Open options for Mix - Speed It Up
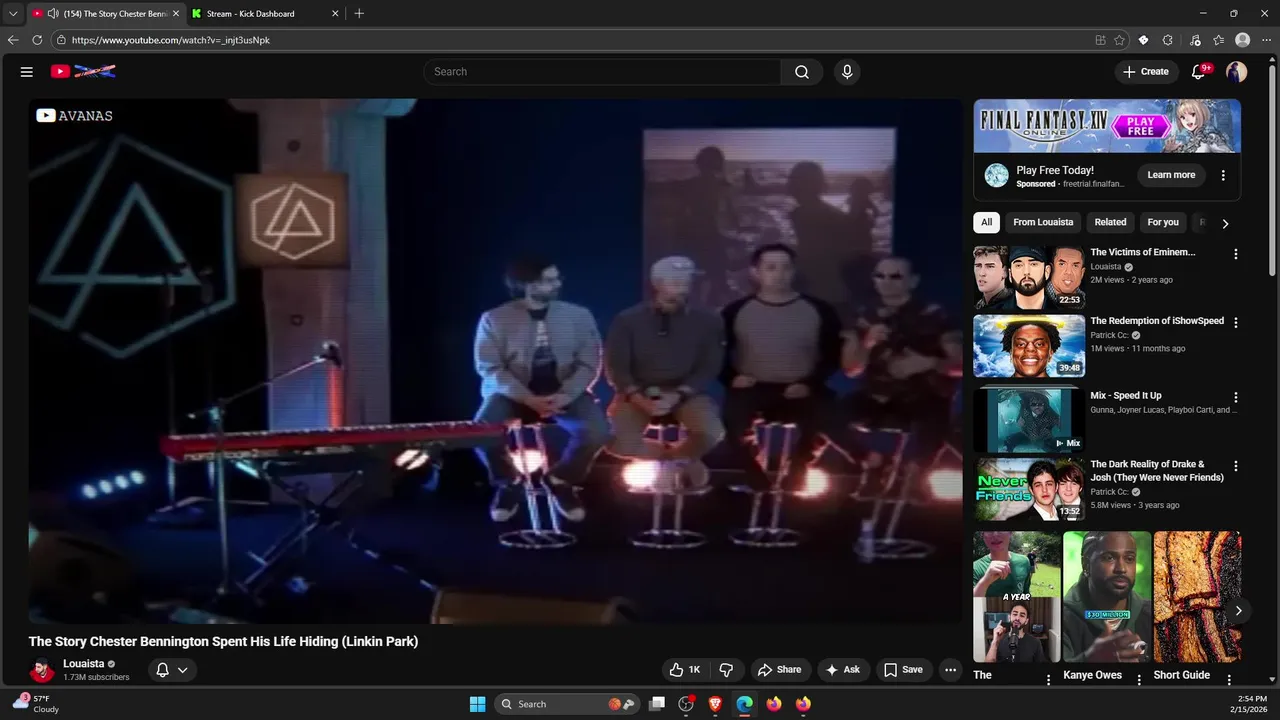This screenshot has height=720, width=1280. [1235, 397]
